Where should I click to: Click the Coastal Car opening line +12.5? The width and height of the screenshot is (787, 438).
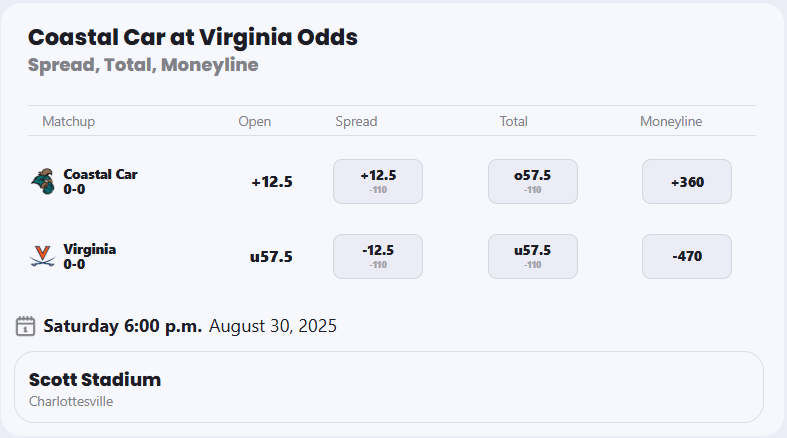pyautogui.click(x=271, y=182)
